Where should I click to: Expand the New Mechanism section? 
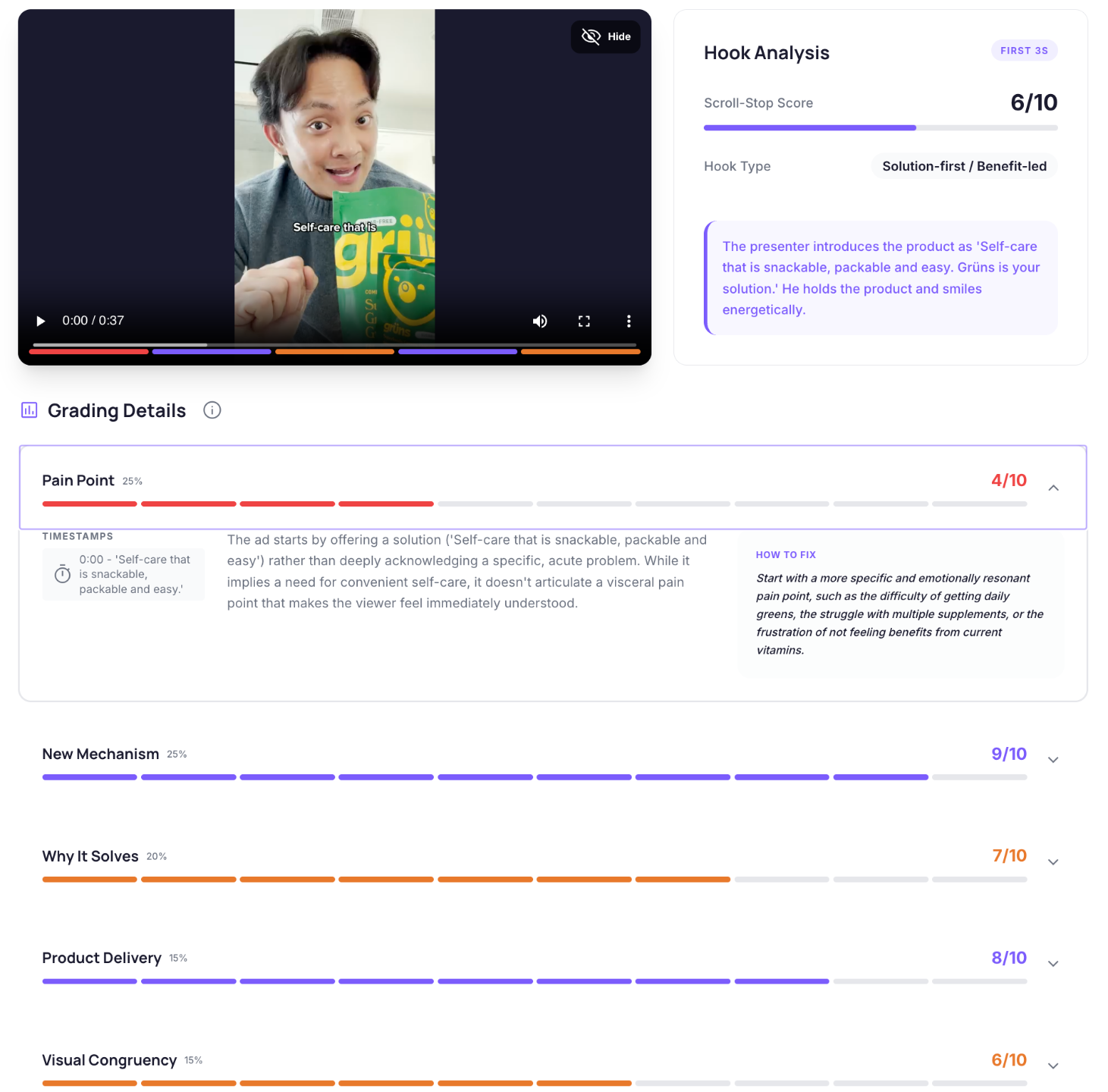tap(1053, 758)
